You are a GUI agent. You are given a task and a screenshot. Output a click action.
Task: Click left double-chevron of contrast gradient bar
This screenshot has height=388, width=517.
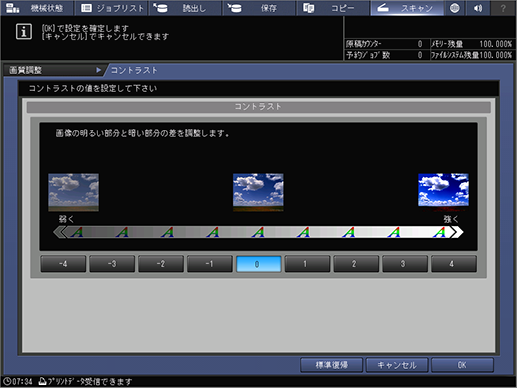click(x=59, y=232)
